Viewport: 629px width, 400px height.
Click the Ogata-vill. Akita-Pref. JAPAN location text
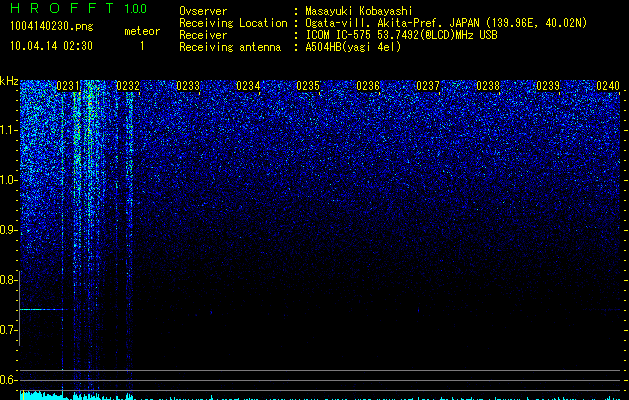point(446,23)
